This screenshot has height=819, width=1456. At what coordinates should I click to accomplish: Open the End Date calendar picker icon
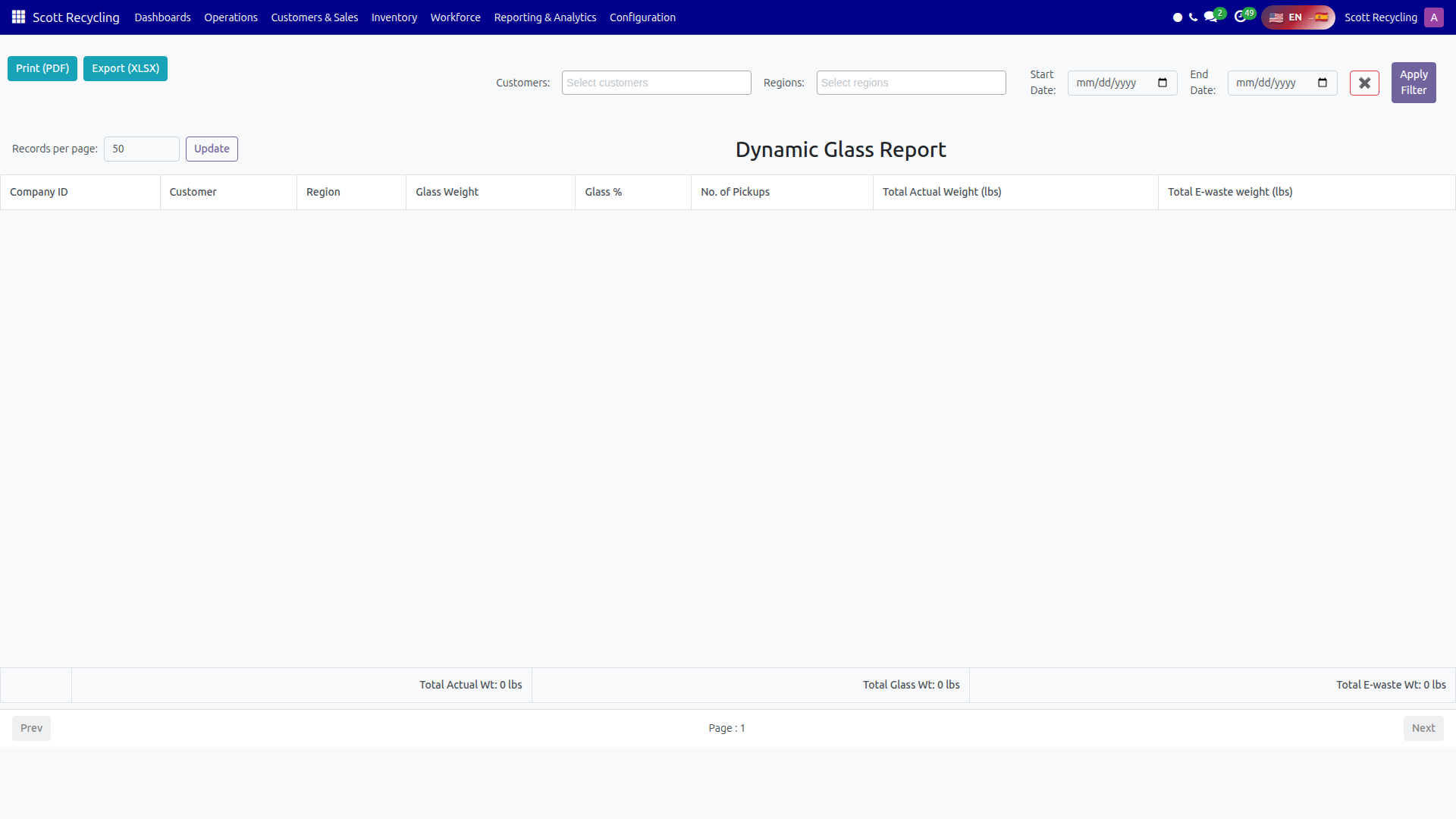point(1323,83)
